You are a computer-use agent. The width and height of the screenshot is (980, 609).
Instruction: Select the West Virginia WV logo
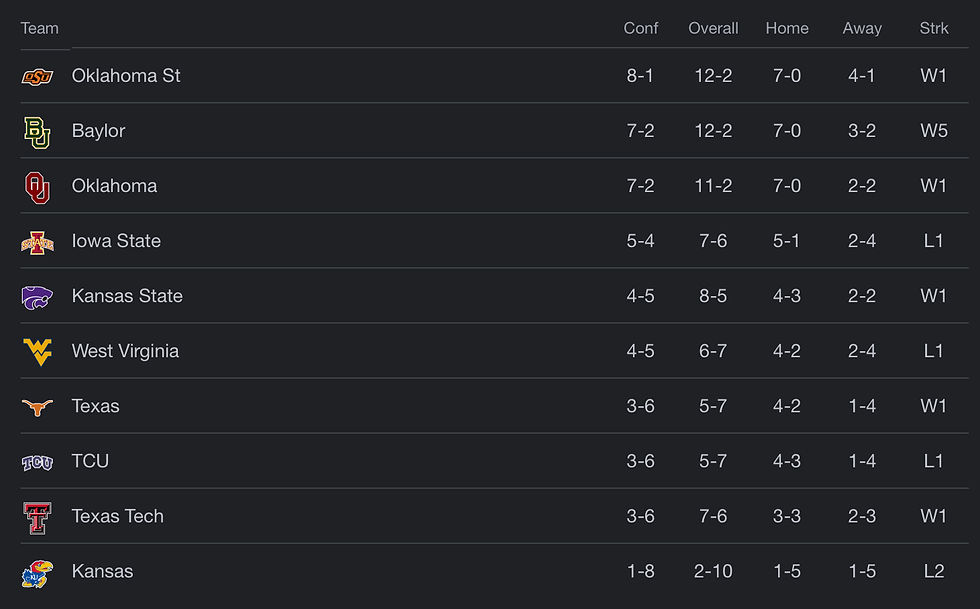point(38,352)
